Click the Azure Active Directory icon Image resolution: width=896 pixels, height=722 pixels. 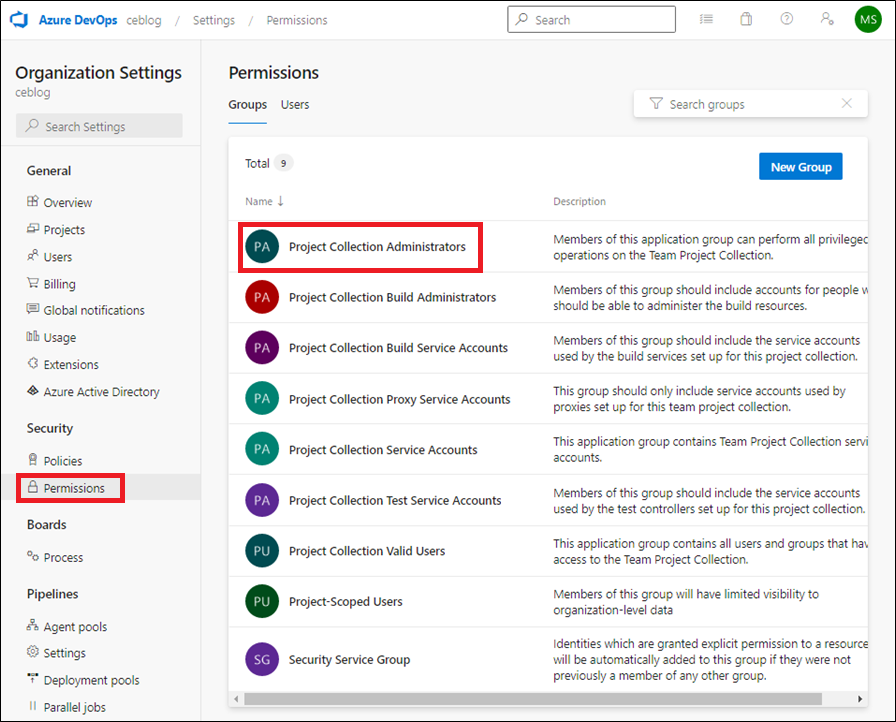[x=33, y=391]
